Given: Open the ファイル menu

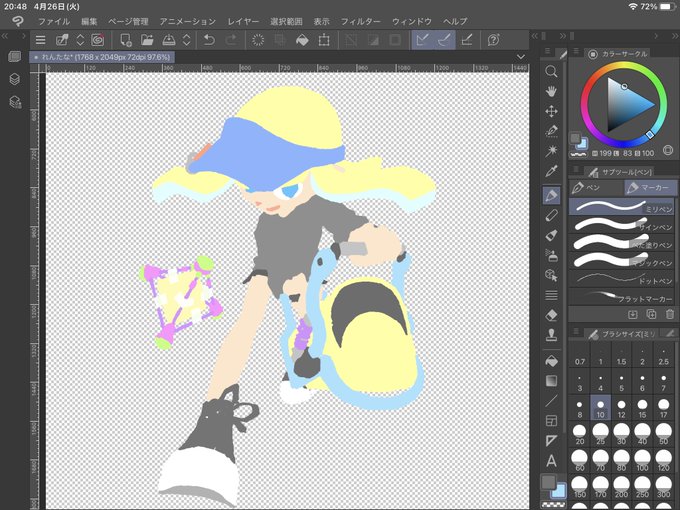Looking at the screenshot, I should [x=54, y=21].
